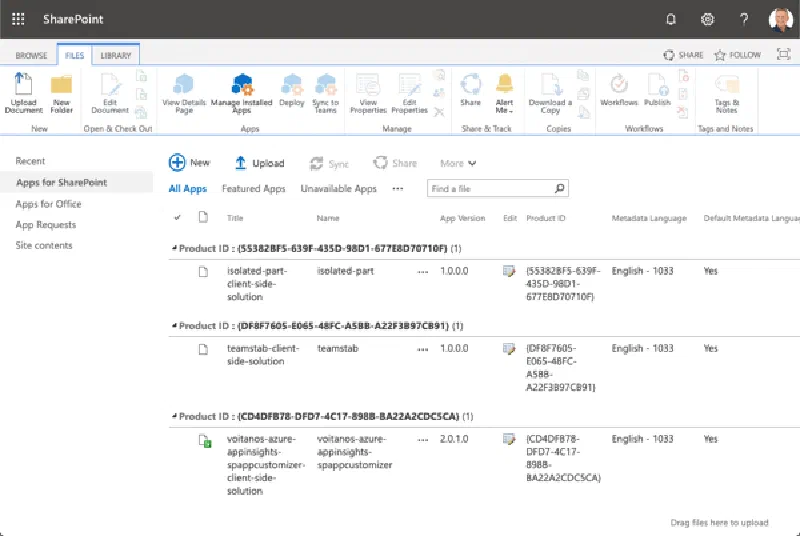Image resolution: width=800 pixels, height=536 pixels.
Task: Click the Upload button above list
Action: point(260,163)
